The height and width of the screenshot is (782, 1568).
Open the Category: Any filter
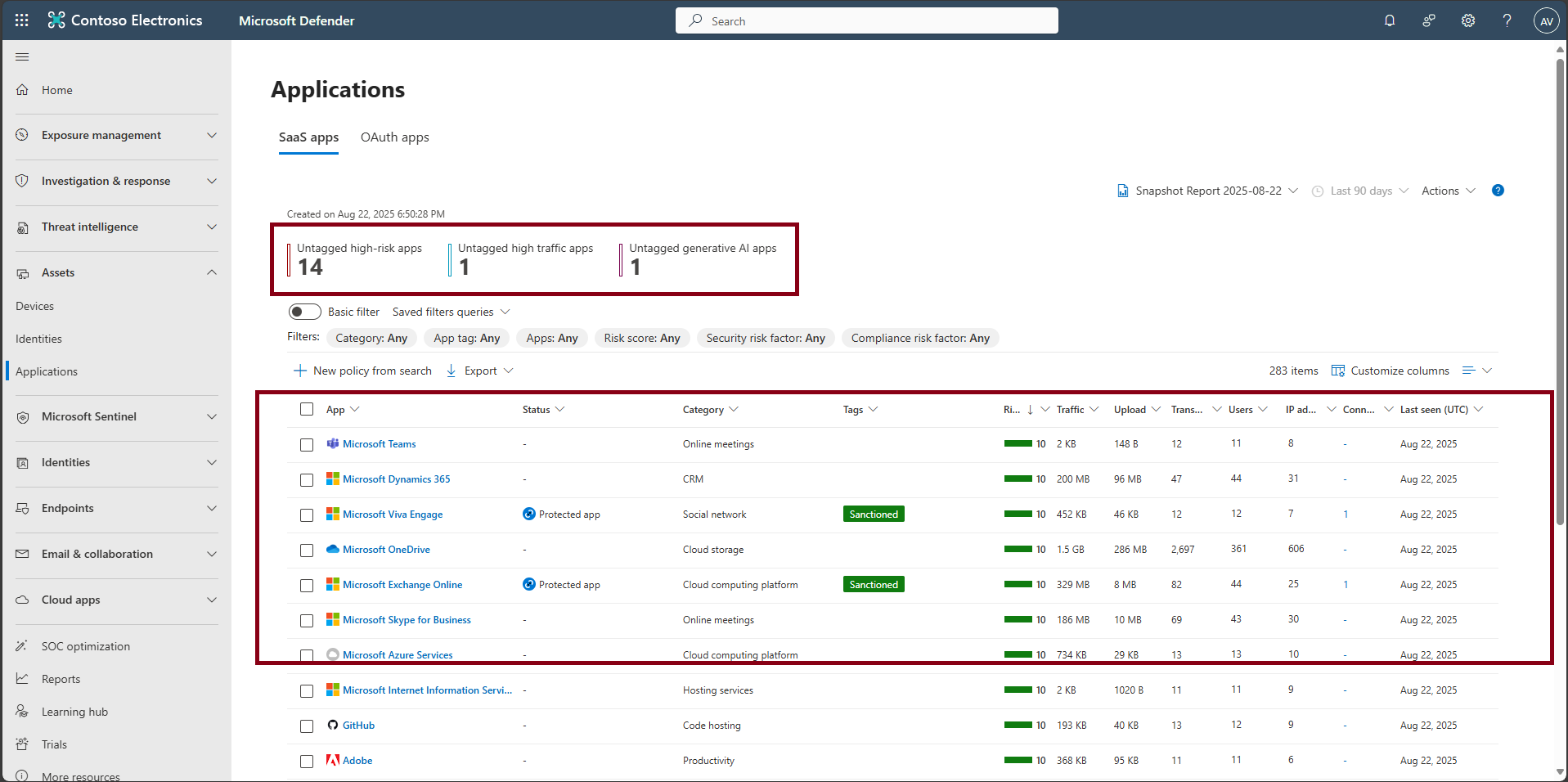[371, 338]
